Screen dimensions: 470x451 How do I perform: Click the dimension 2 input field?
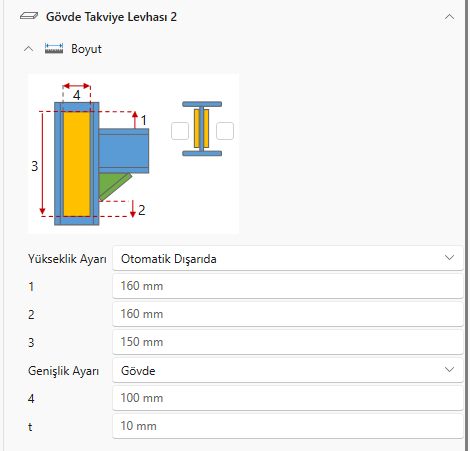pyautogui.click(x=288, y=314)
